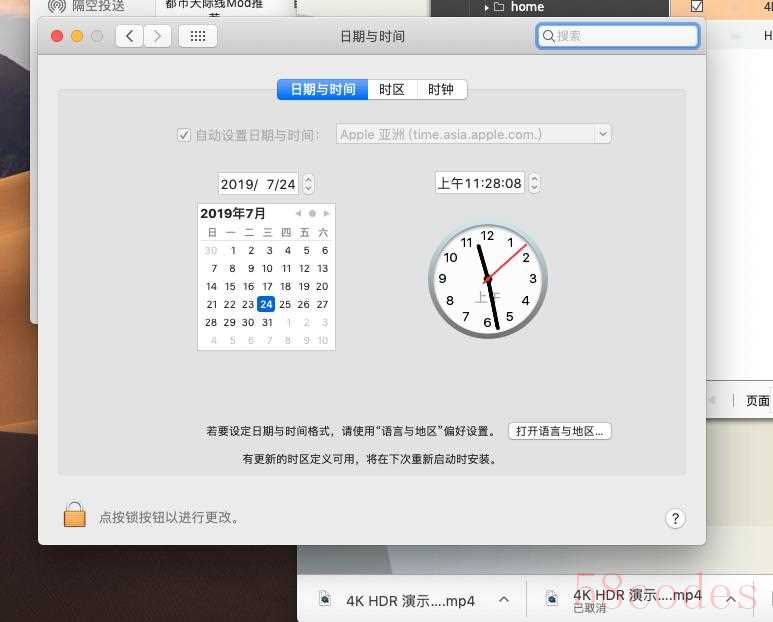Viewport: 773px width, 622px height.
Task: Select July 12 in calendar
Action: point(304,269)
